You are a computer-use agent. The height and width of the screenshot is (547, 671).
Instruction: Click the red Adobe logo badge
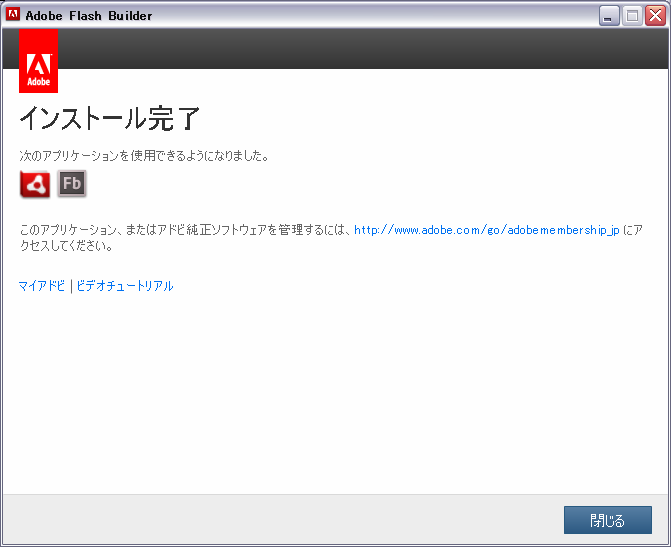click(x=39, y=61)
